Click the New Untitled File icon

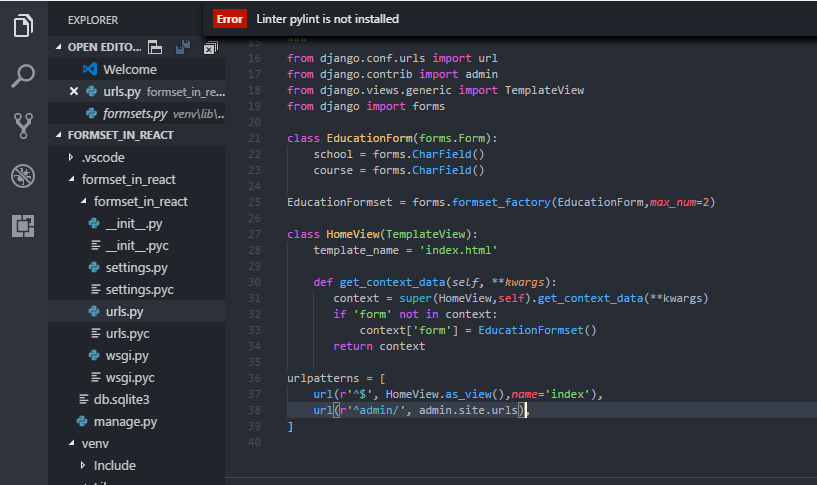tap(155, 47)
